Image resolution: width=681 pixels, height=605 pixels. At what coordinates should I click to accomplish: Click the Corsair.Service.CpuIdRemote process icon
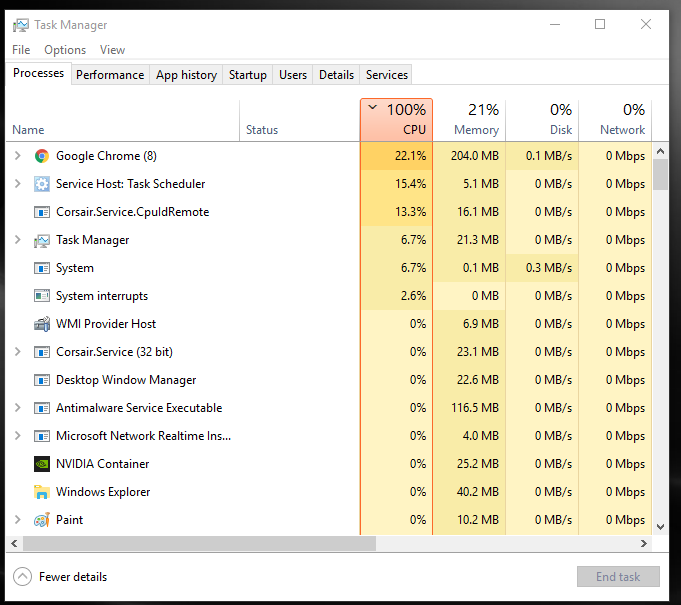tap(42, 212)
